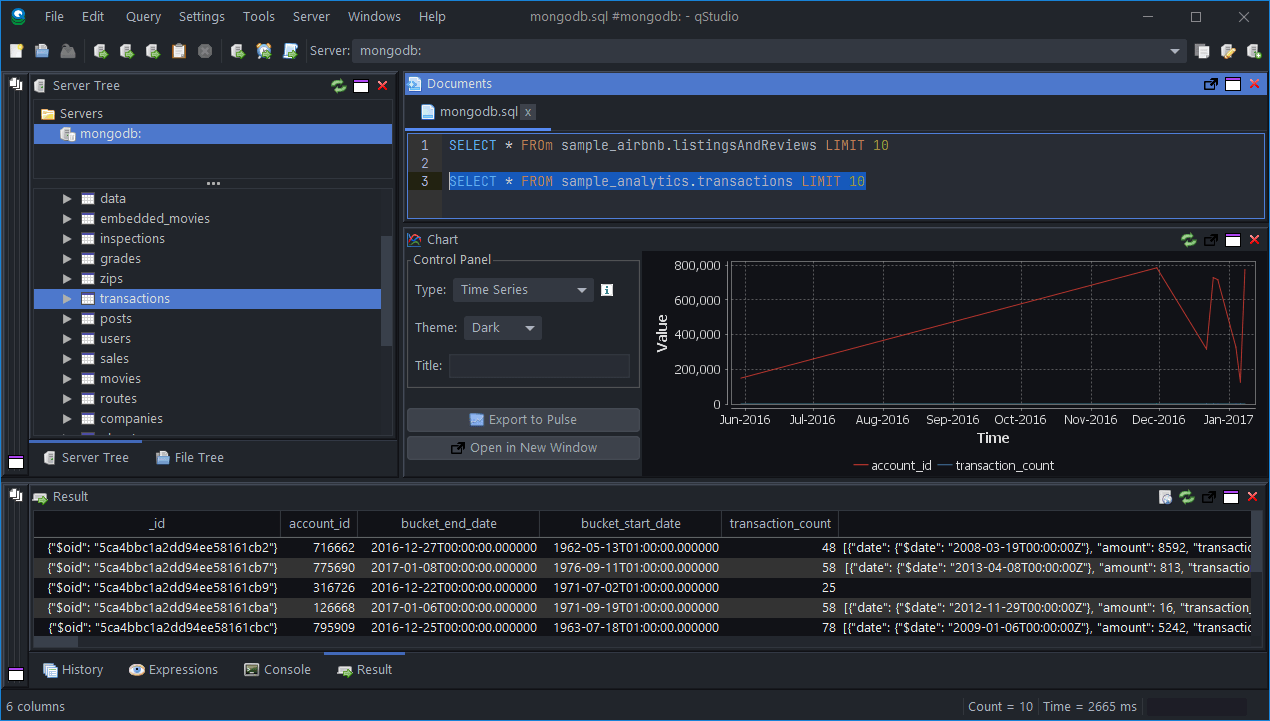Refresh the Server Tree panel
1270x721 pixels.
coord(339,86)
